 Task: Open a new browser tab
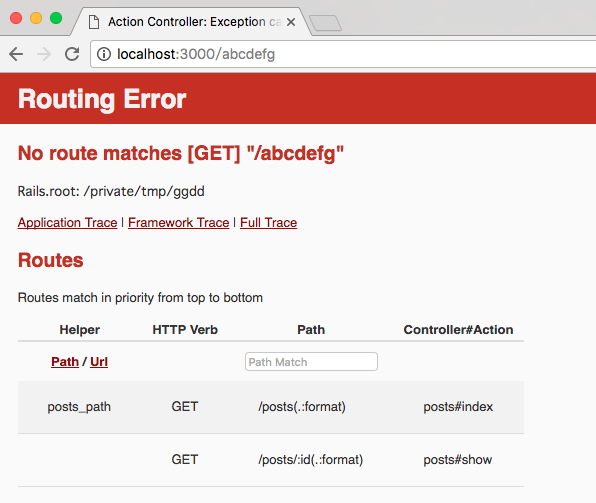click(325, 23)
